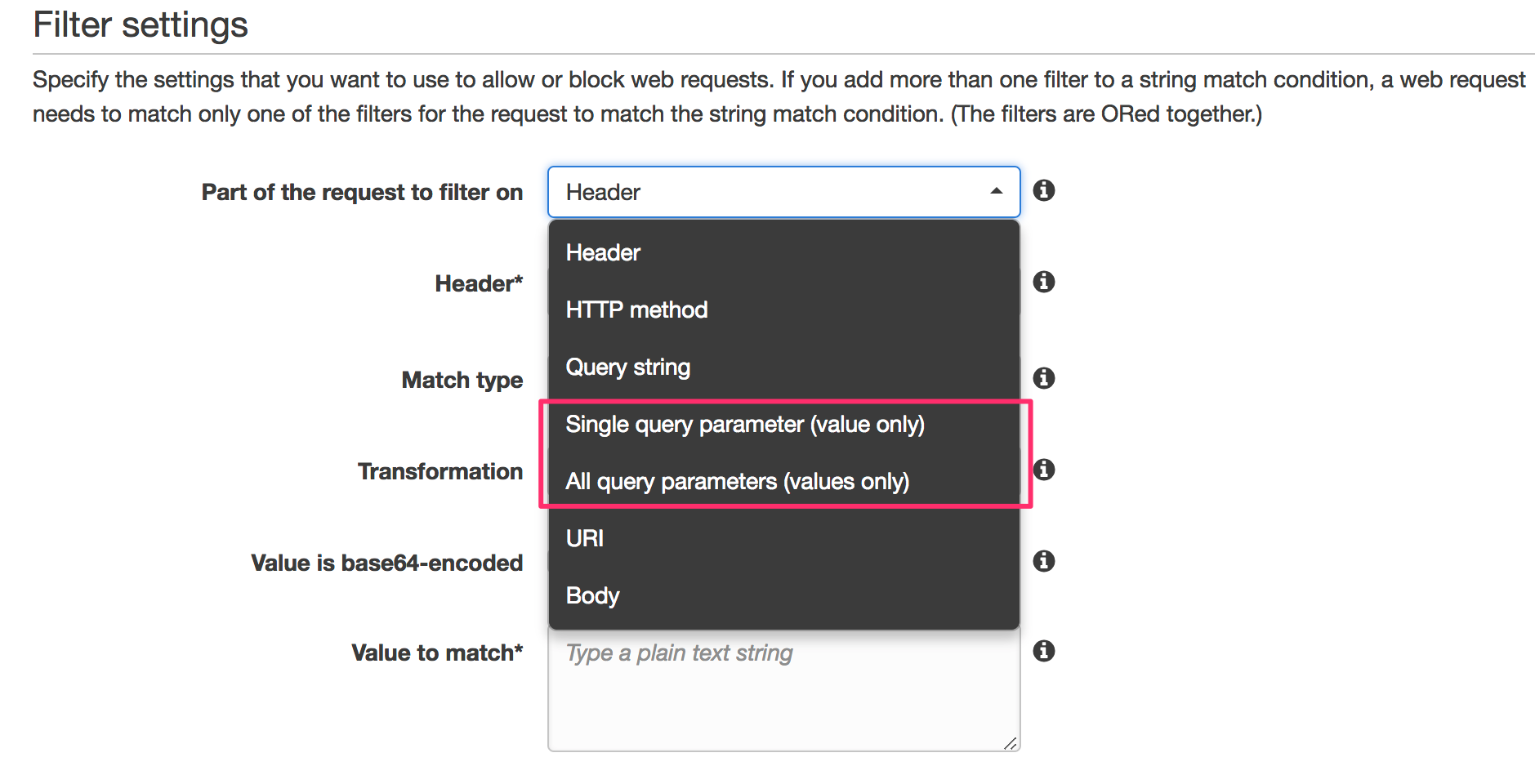Click the Value to match label
Viewport: 1535px width, 784px height.
point(436,653)
